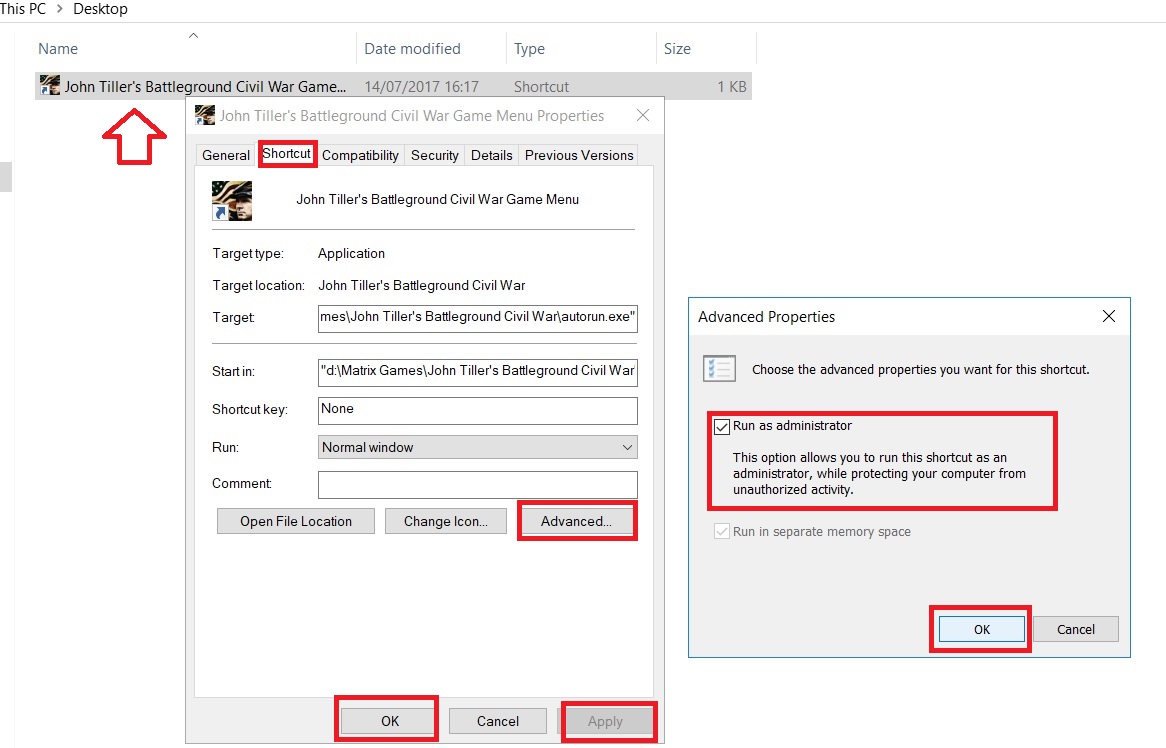Switch to the General tab

point(226,155)
